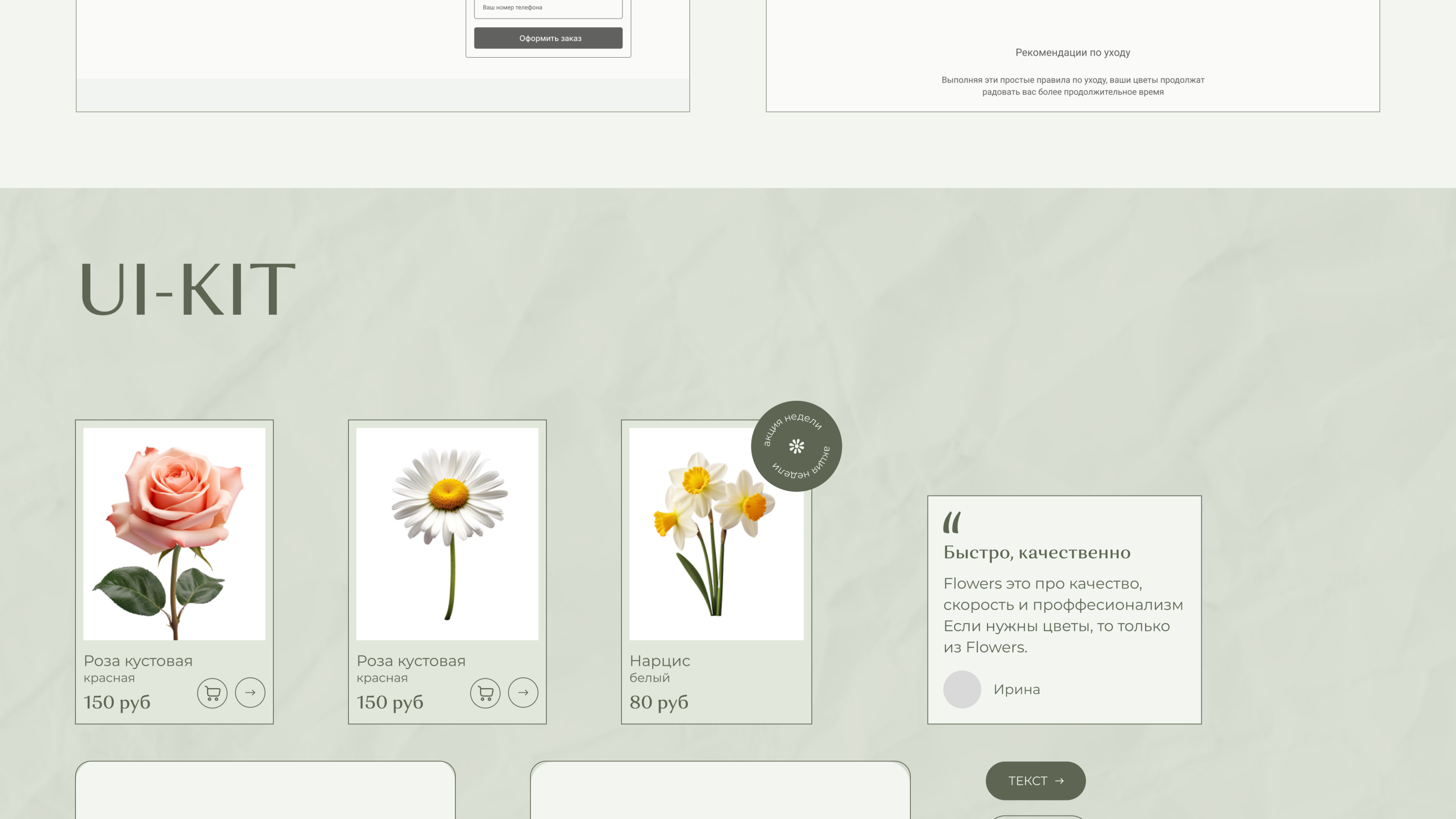
Task: Click the cart icon on the rose card
Action: tap(212, 693)
